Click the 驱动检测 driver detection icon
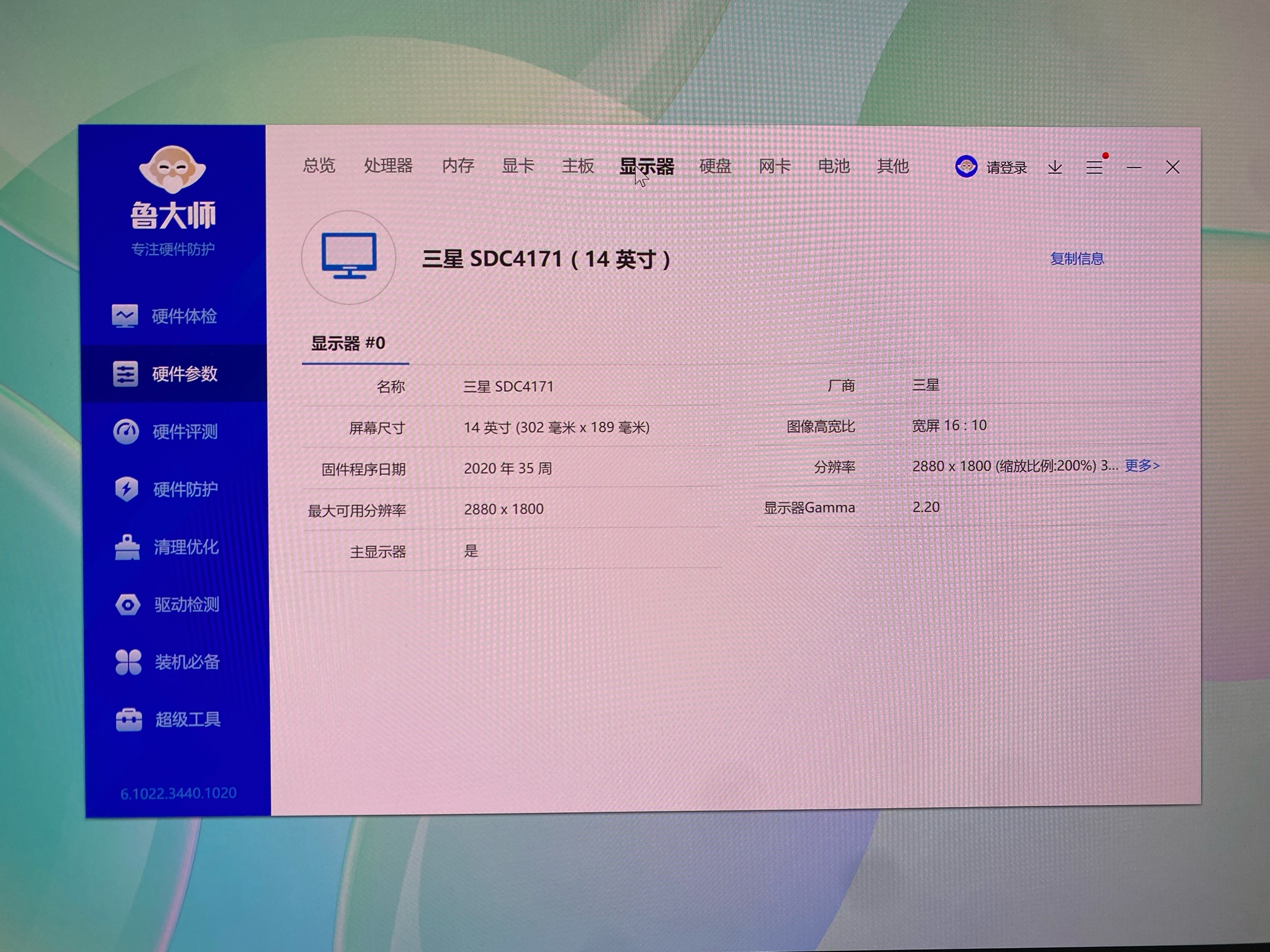Image resolution: width=1270 pixels, height=952 pixels. click(x=128, y=605)
